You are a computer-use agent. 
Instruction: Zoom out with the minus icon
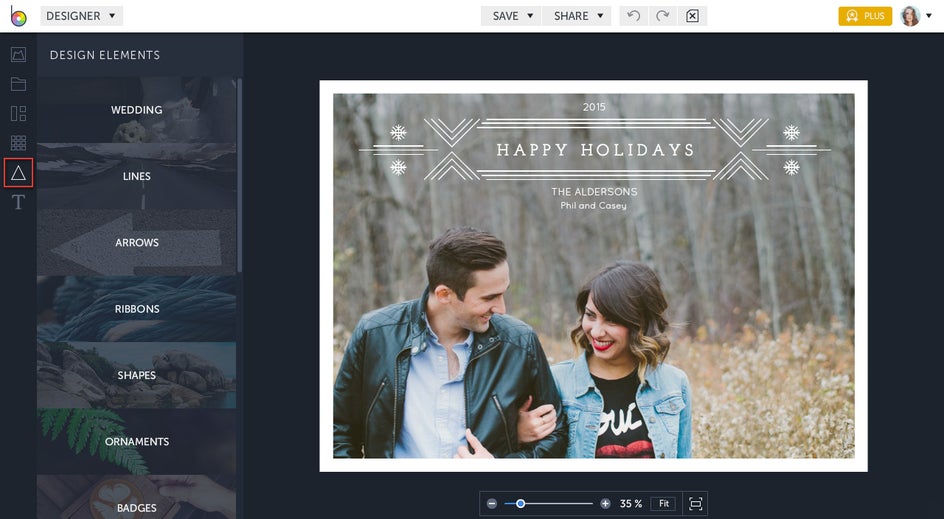[x=492, y=503]
